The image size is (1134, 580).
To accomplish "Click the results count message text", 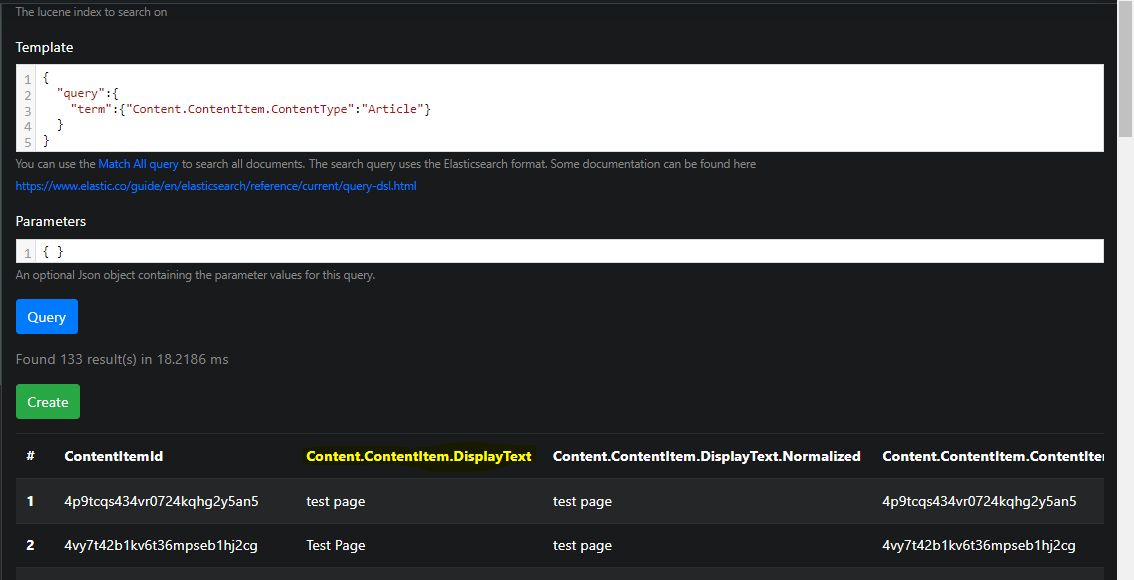I will click(122, 358).
